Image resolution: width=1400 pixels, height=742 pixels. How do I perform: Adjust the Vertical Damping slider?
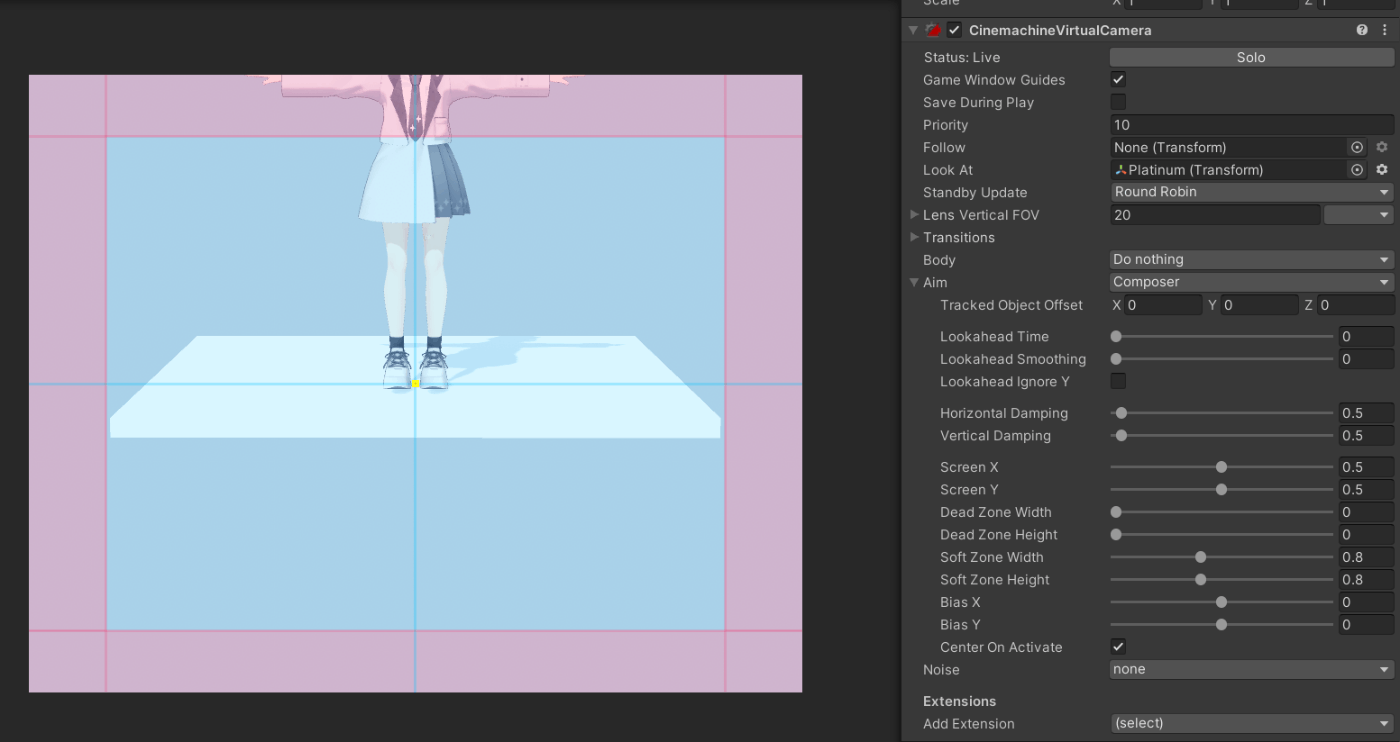pos(1221,435)
